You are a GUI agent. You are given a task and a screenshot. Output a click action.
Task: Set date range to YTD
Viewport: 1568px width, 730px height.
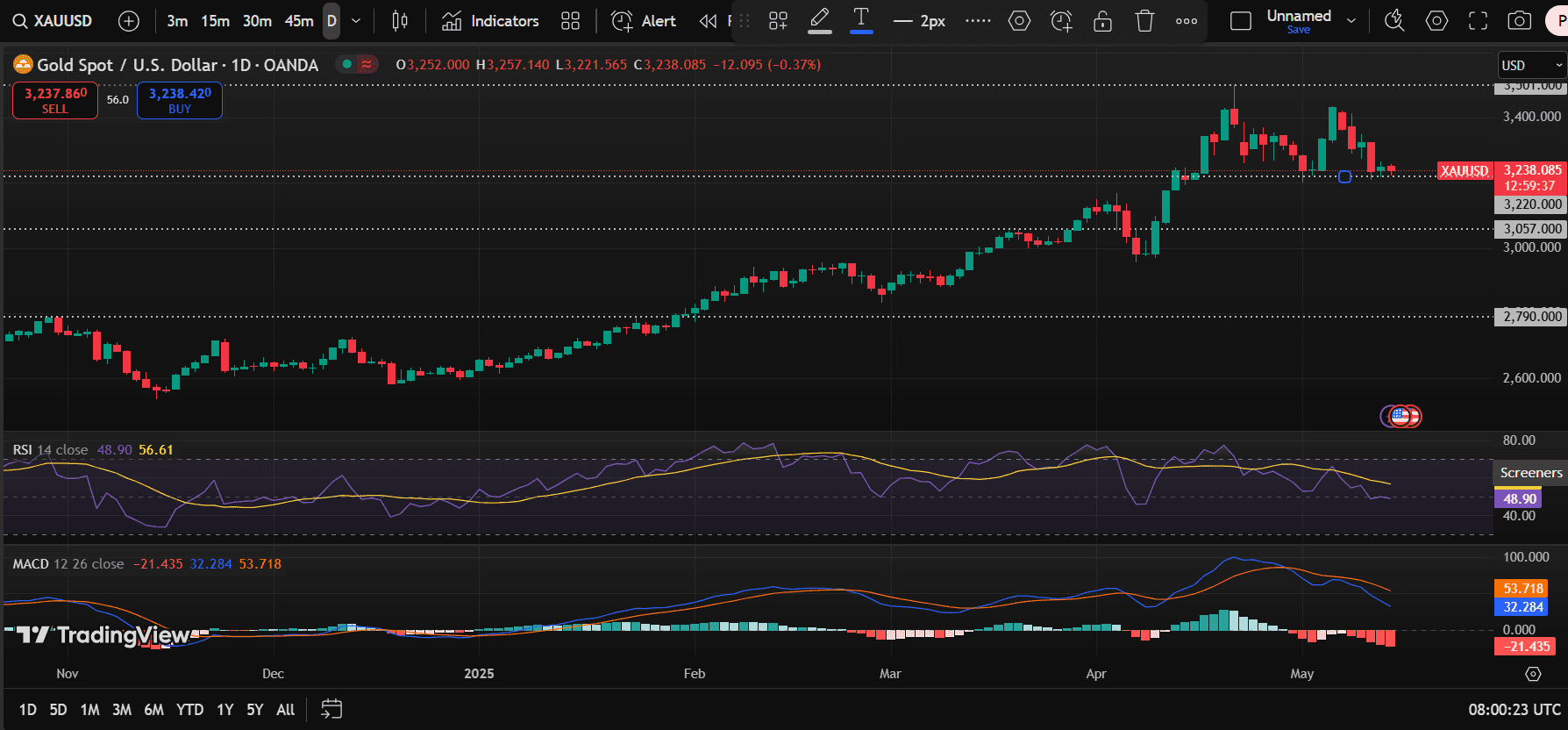pos(190,709)
